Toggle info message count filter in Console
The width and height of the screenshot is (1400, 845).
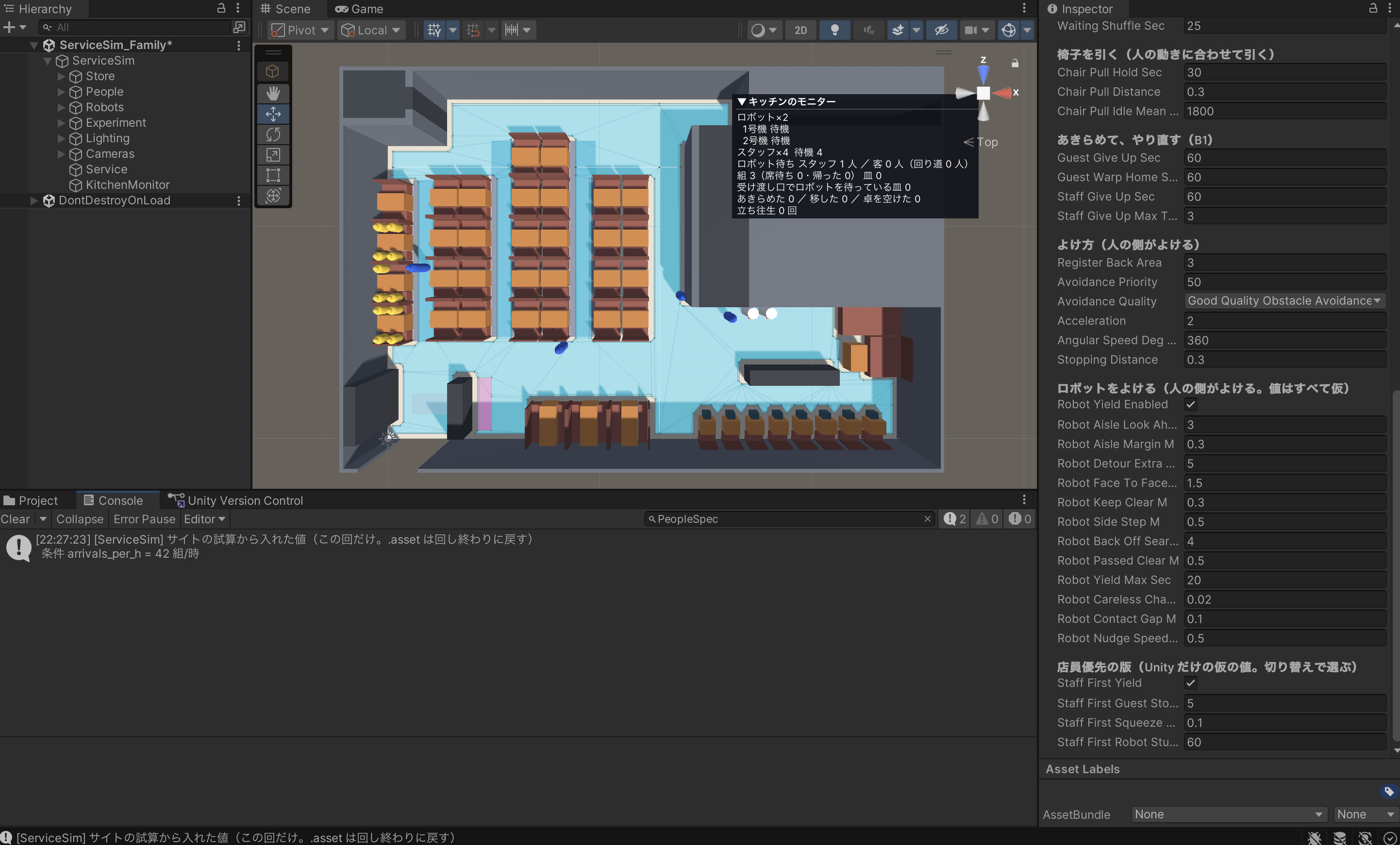pos(954,519)
